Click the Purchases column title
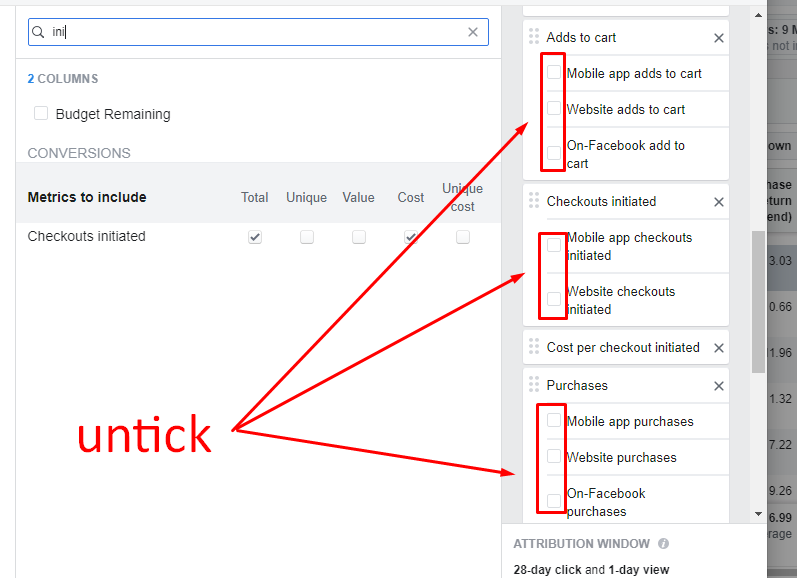The image size is (797, 578). 577,385
